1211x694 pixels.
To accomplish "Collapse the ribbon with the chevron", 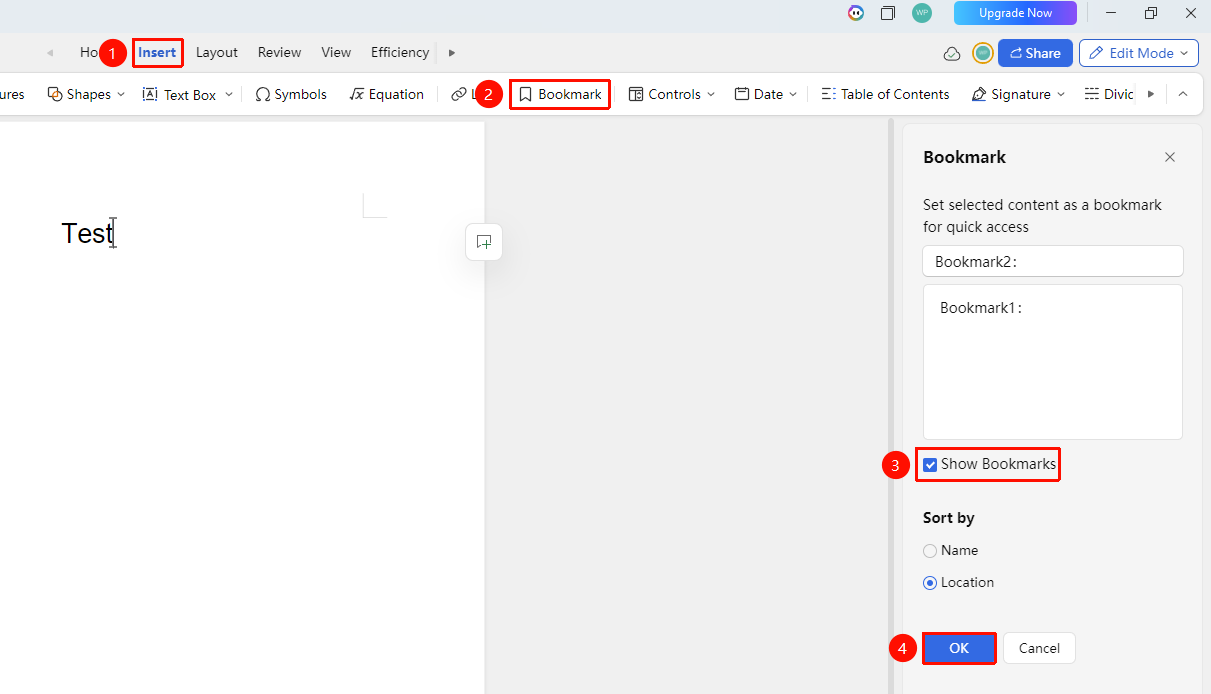I will [1183, 94].
